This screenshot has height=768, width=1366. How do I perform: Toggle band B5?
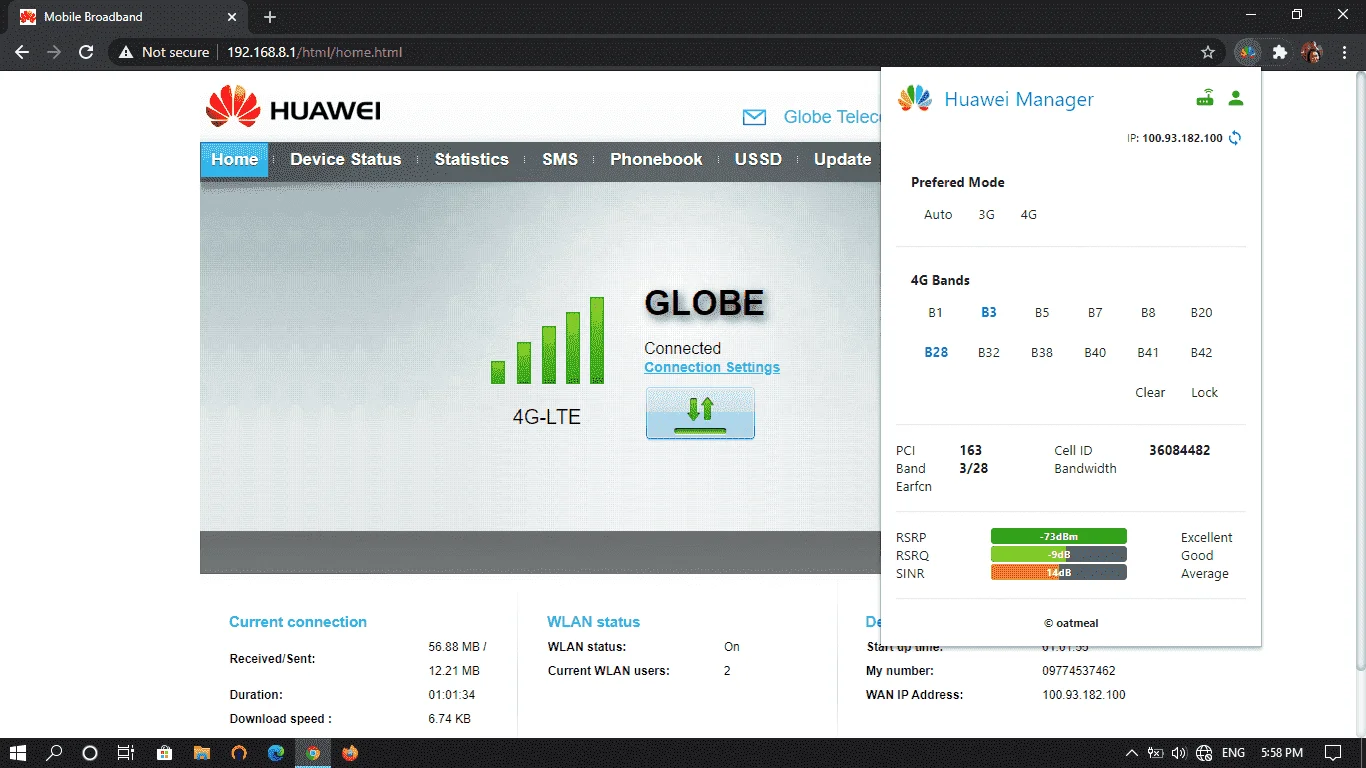pos(1042,312)
